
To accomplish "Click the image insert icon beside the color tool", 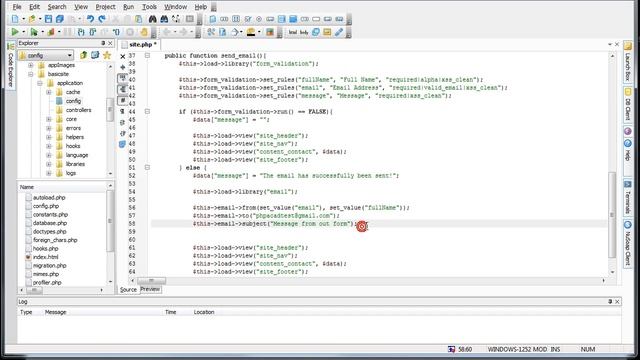I will pos(270,32).
